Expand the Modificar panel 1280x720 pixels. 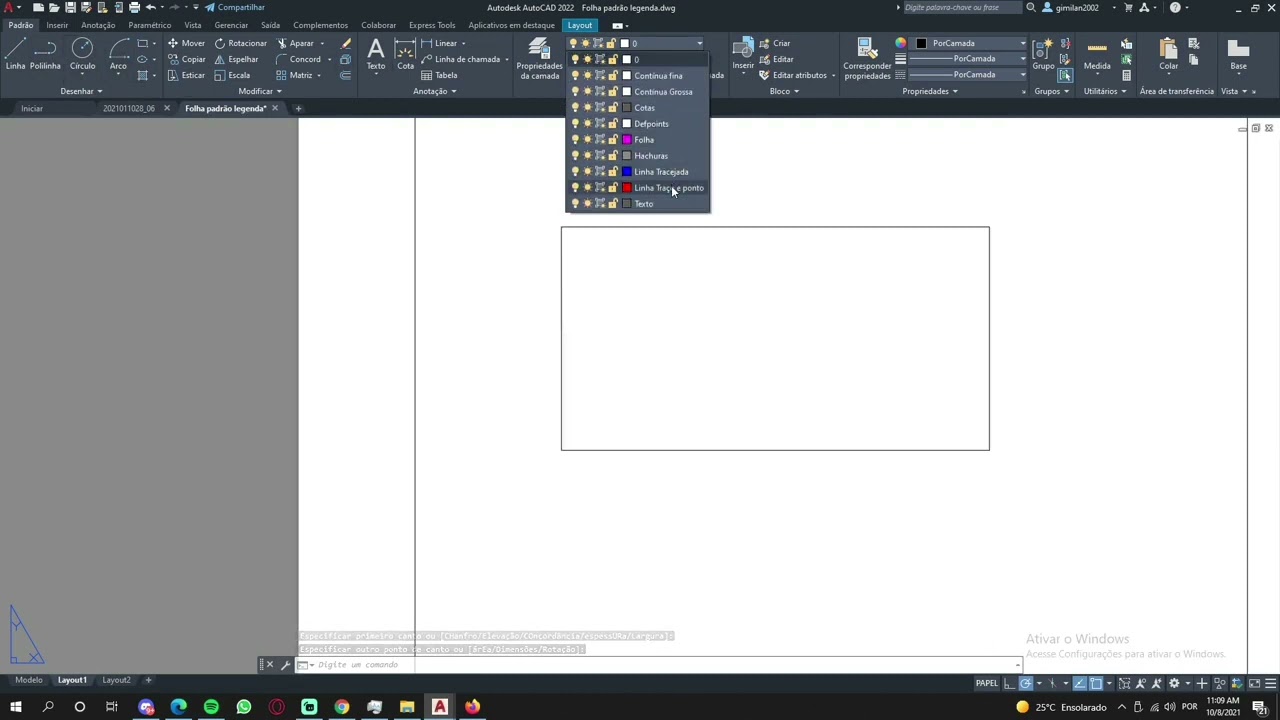259,91
